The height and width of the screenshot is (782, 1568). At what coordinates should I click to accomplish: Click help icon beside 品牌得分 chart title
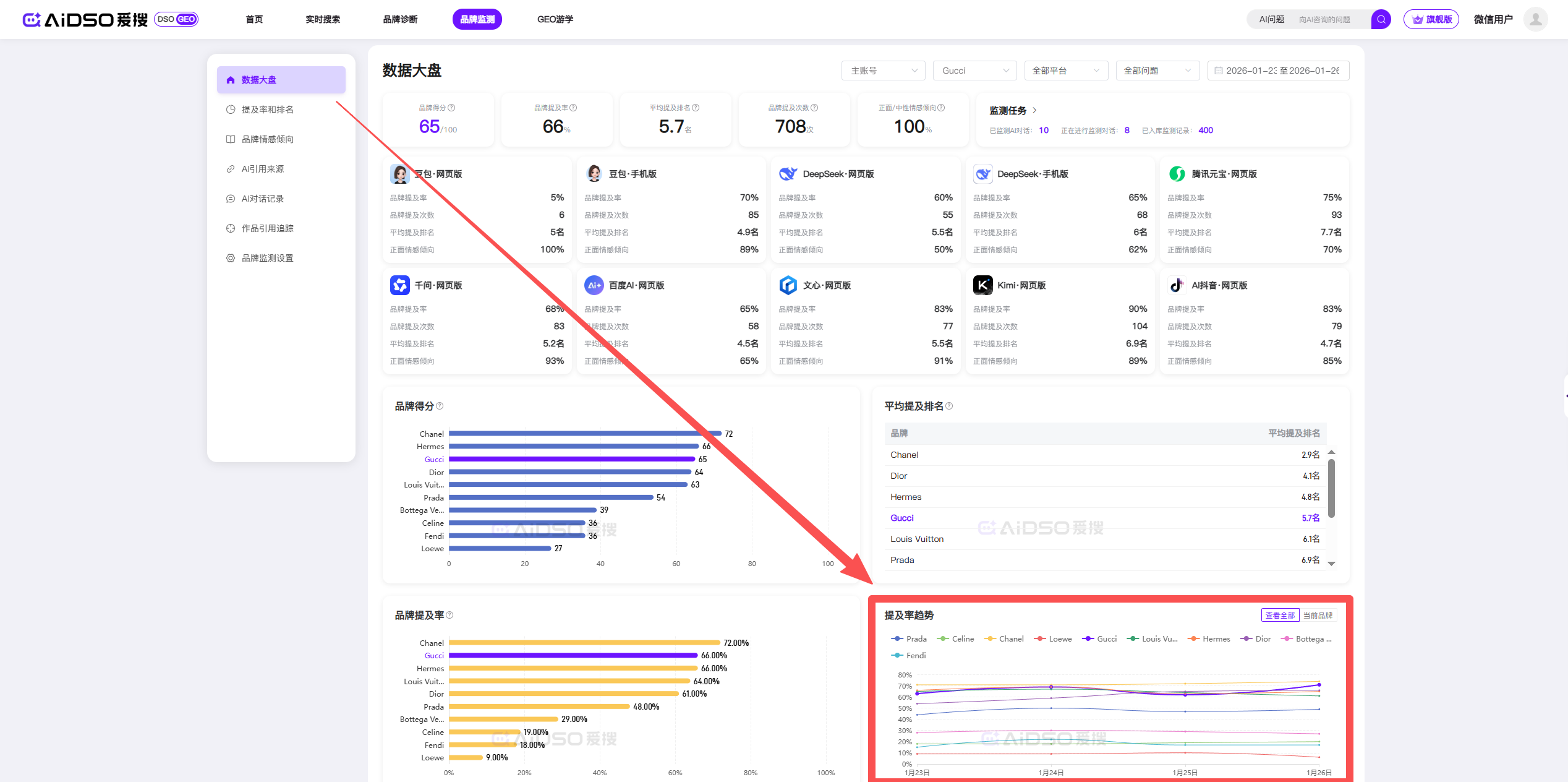tap(440, 406)
